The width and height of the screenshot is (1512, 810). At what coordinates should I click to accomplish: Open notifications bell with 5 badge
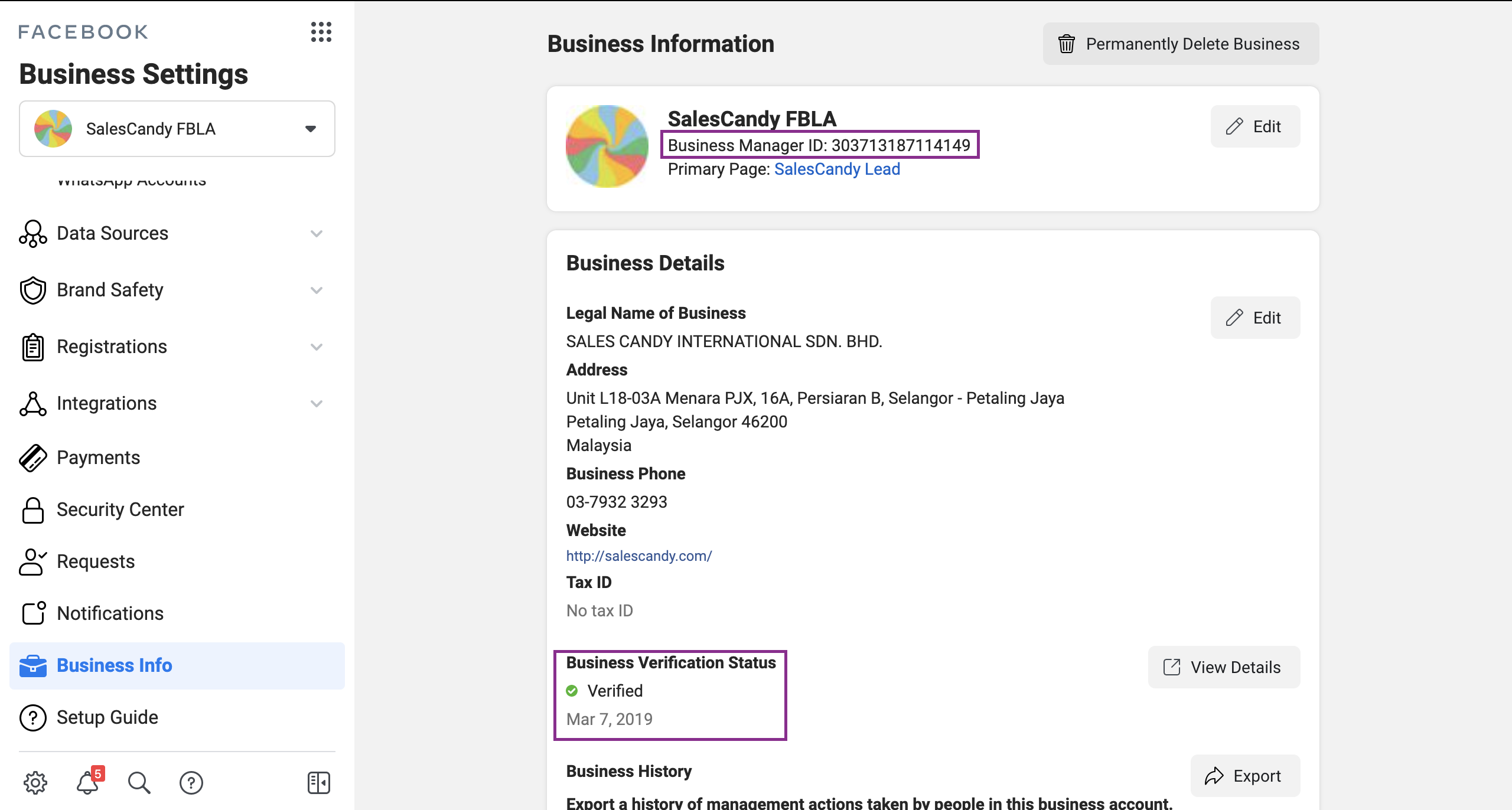[88, 783]
